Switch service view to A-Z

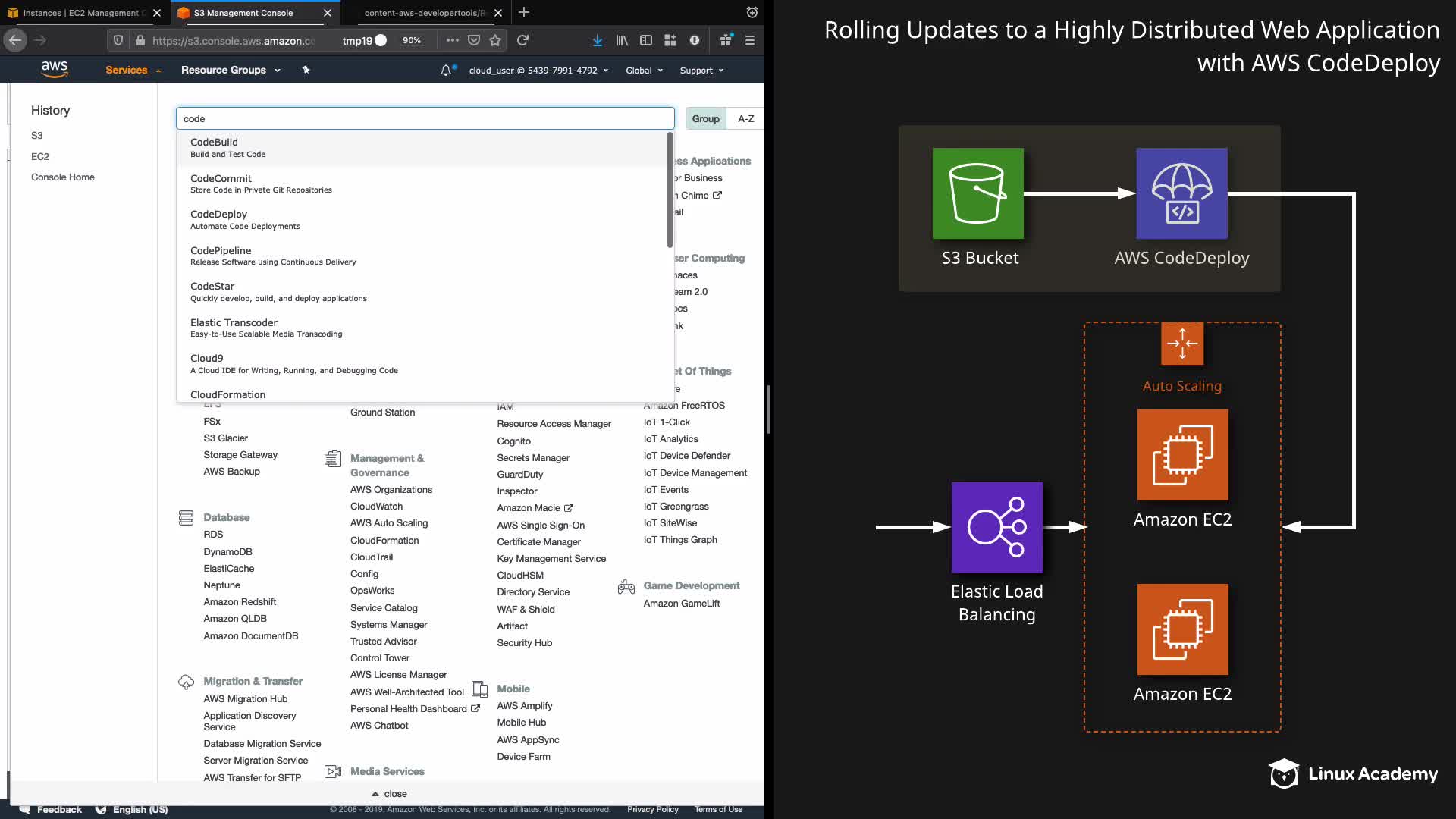click(745, 118)
